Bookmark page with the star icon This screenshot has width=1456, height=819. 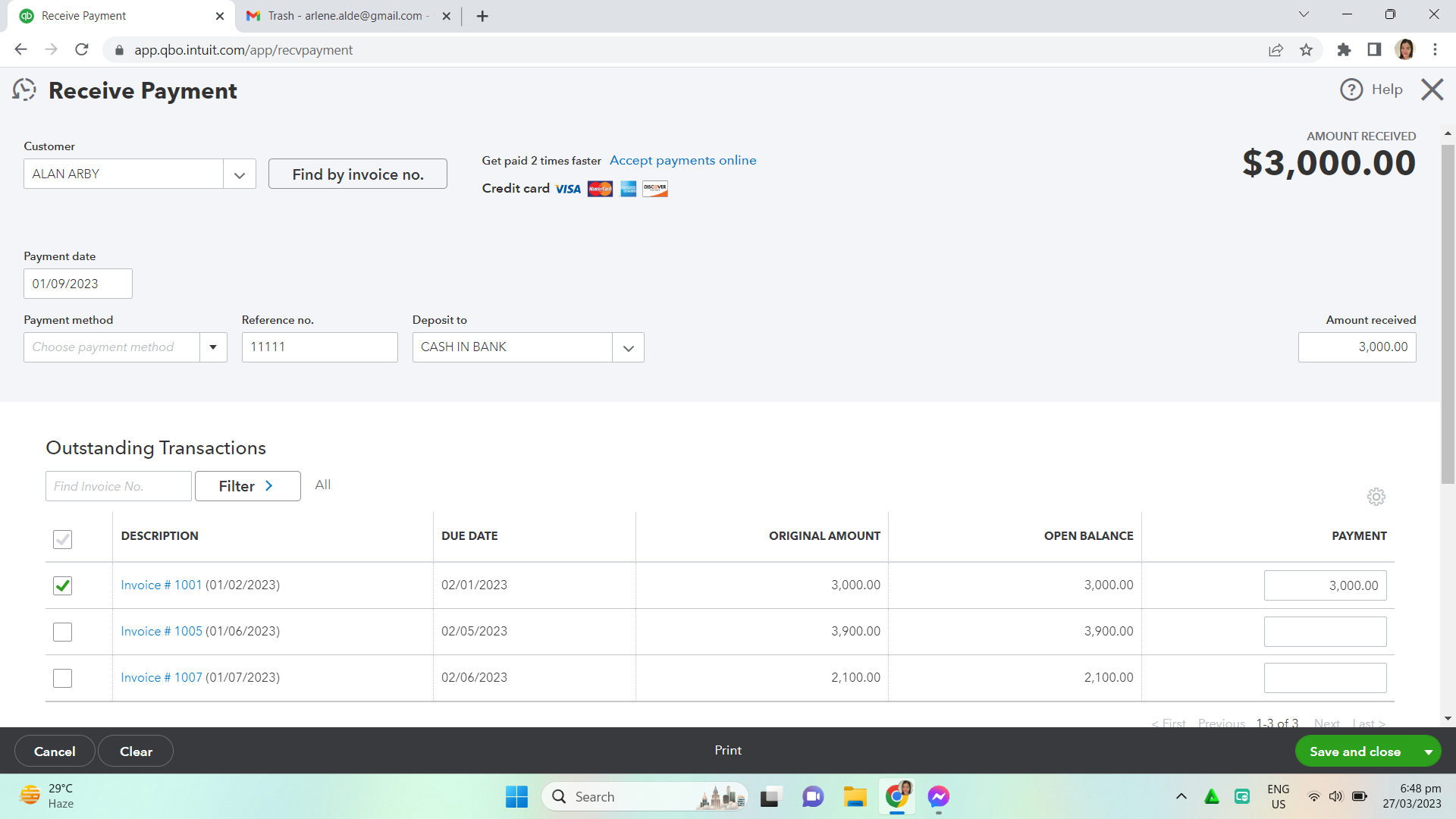[1306, 50]
